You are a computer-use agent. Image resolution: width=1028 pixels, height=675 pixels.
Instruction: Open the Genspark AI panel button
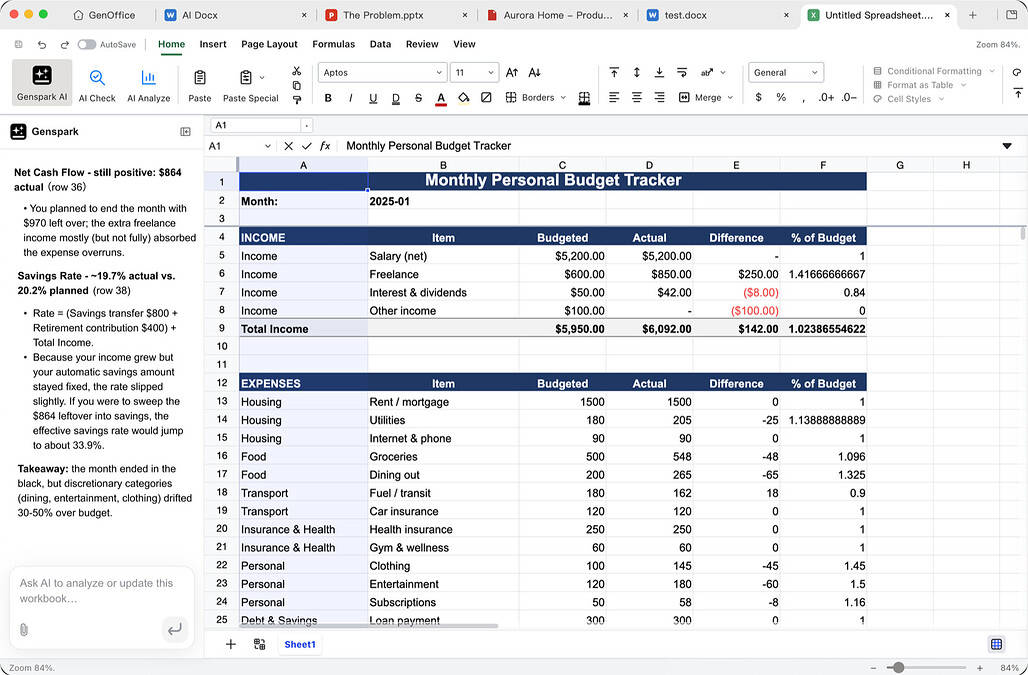42,83
